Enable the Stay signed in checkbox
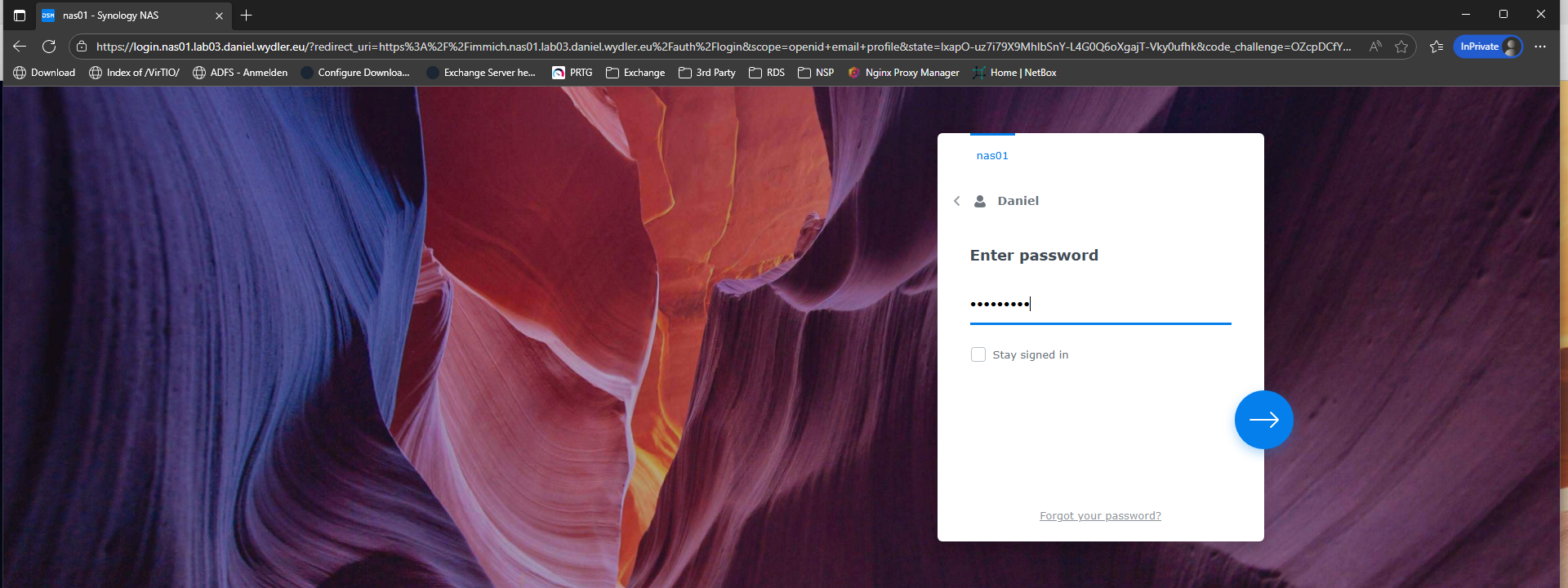Screen dimensions: 1568x588 pos(978,354)
